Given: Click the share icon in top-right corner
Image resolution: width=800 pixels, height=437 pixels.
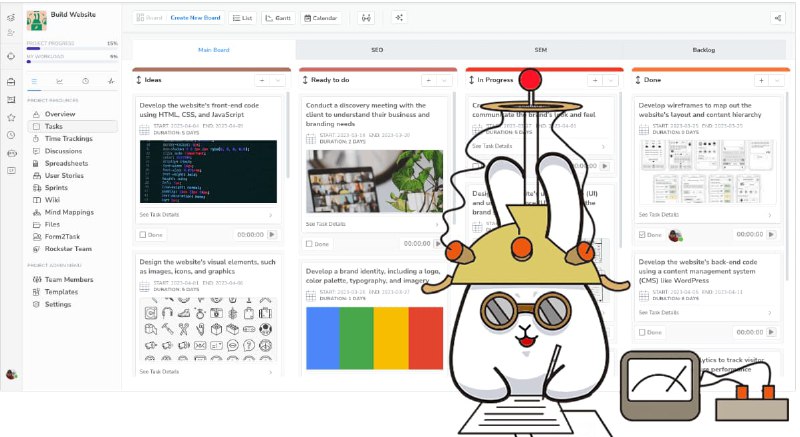Looking at the screenshot, I should [x=777, y=18].
